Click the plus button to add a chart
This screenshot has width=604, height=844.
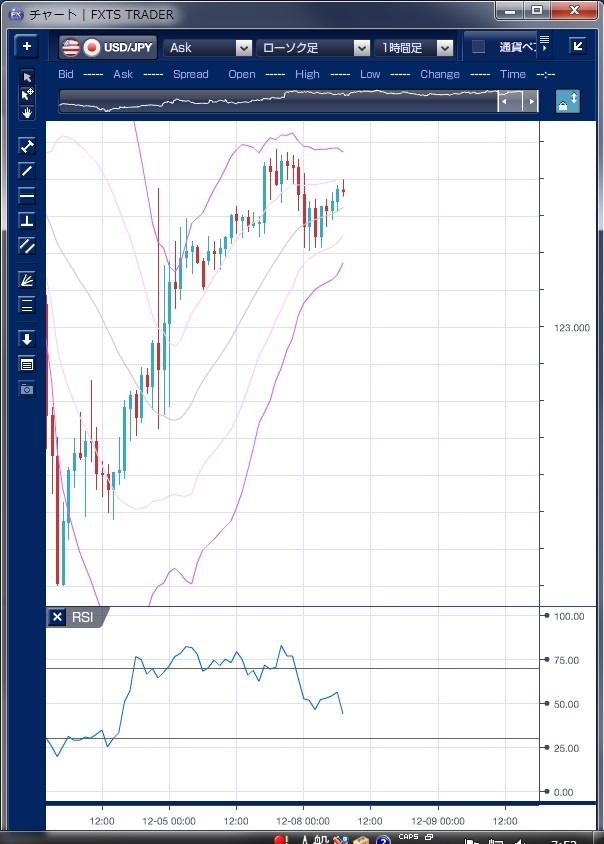[27, 47]
